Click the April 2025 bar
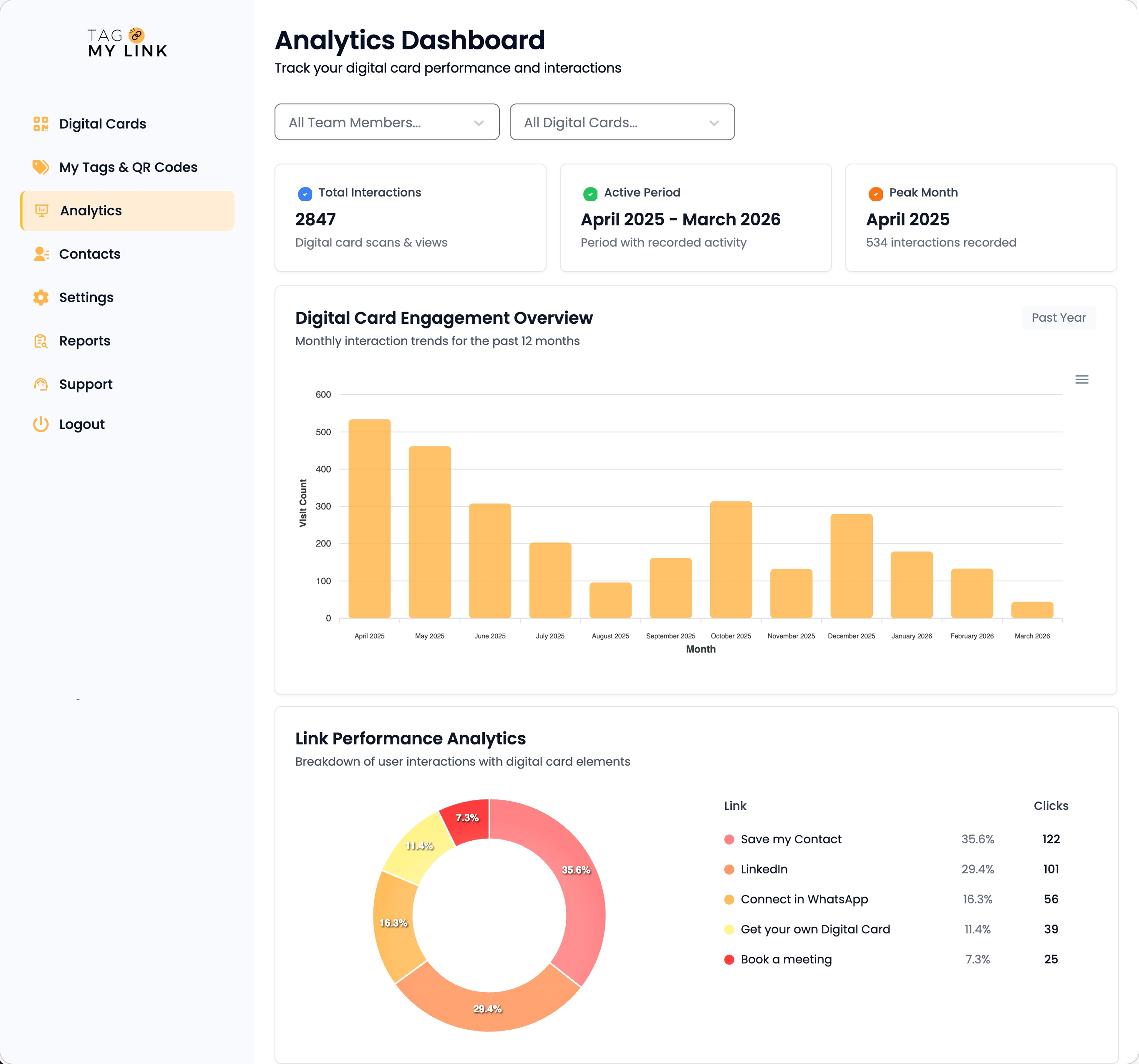 click(x=369, y=518)
